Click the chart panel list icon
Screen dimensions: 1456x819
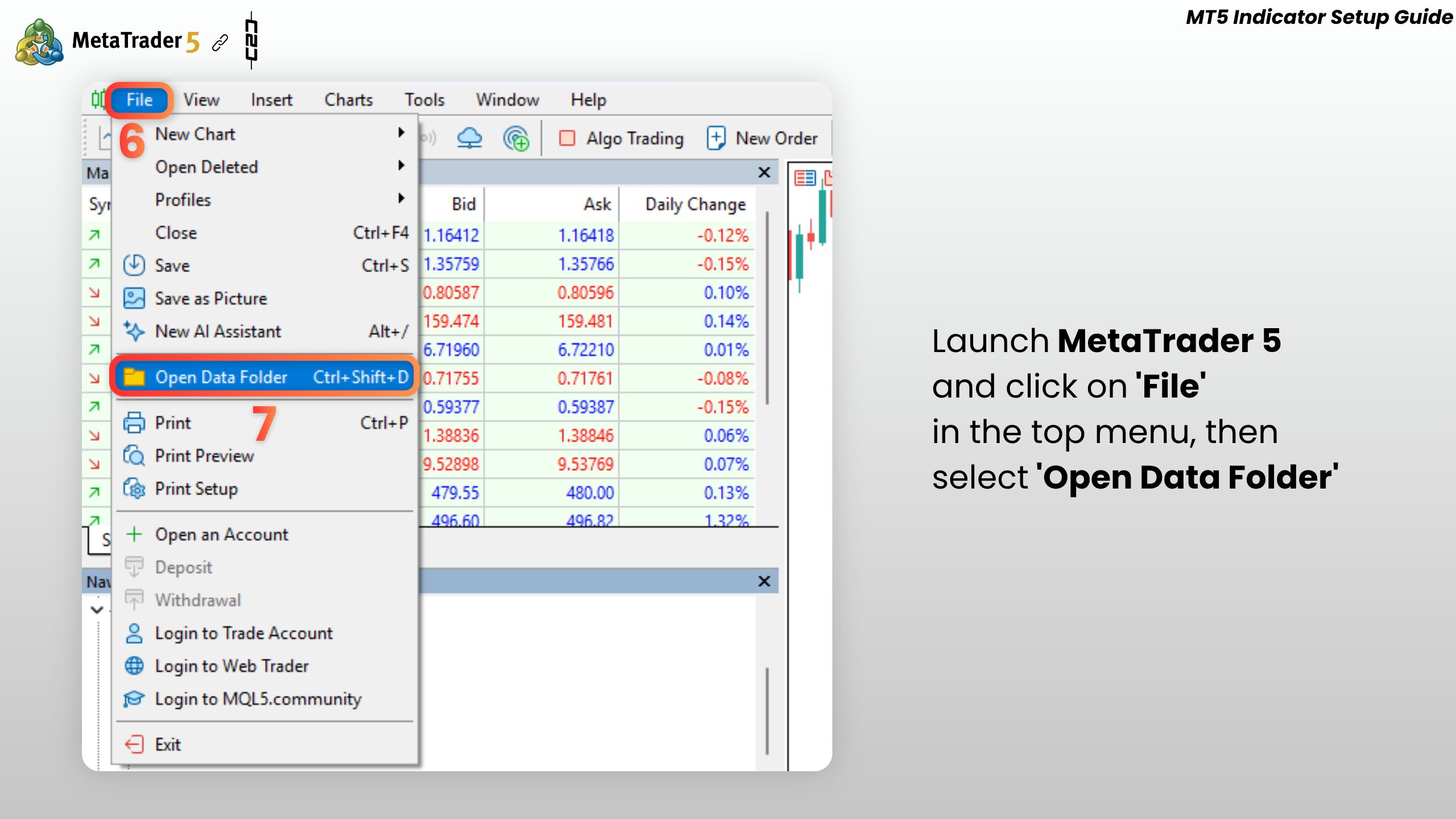tap(805, 179)
